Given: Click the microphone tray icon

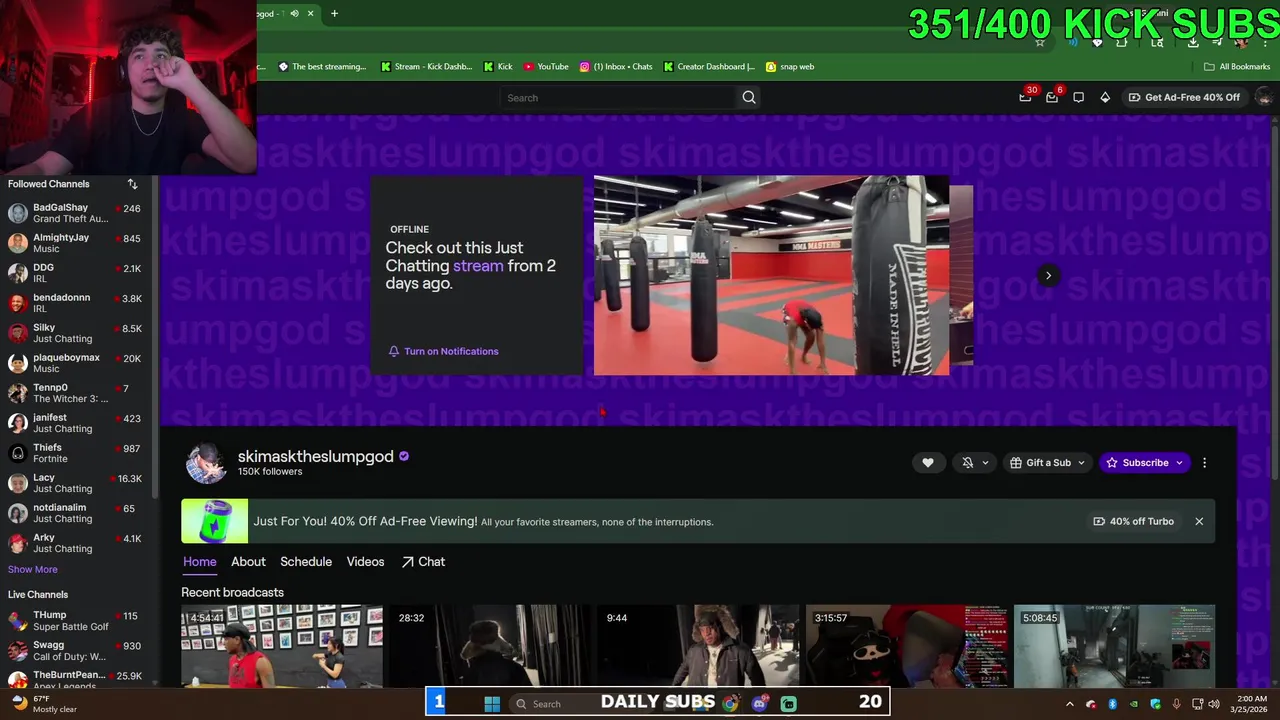Looking at the screenshot, I should point(1177,704).
